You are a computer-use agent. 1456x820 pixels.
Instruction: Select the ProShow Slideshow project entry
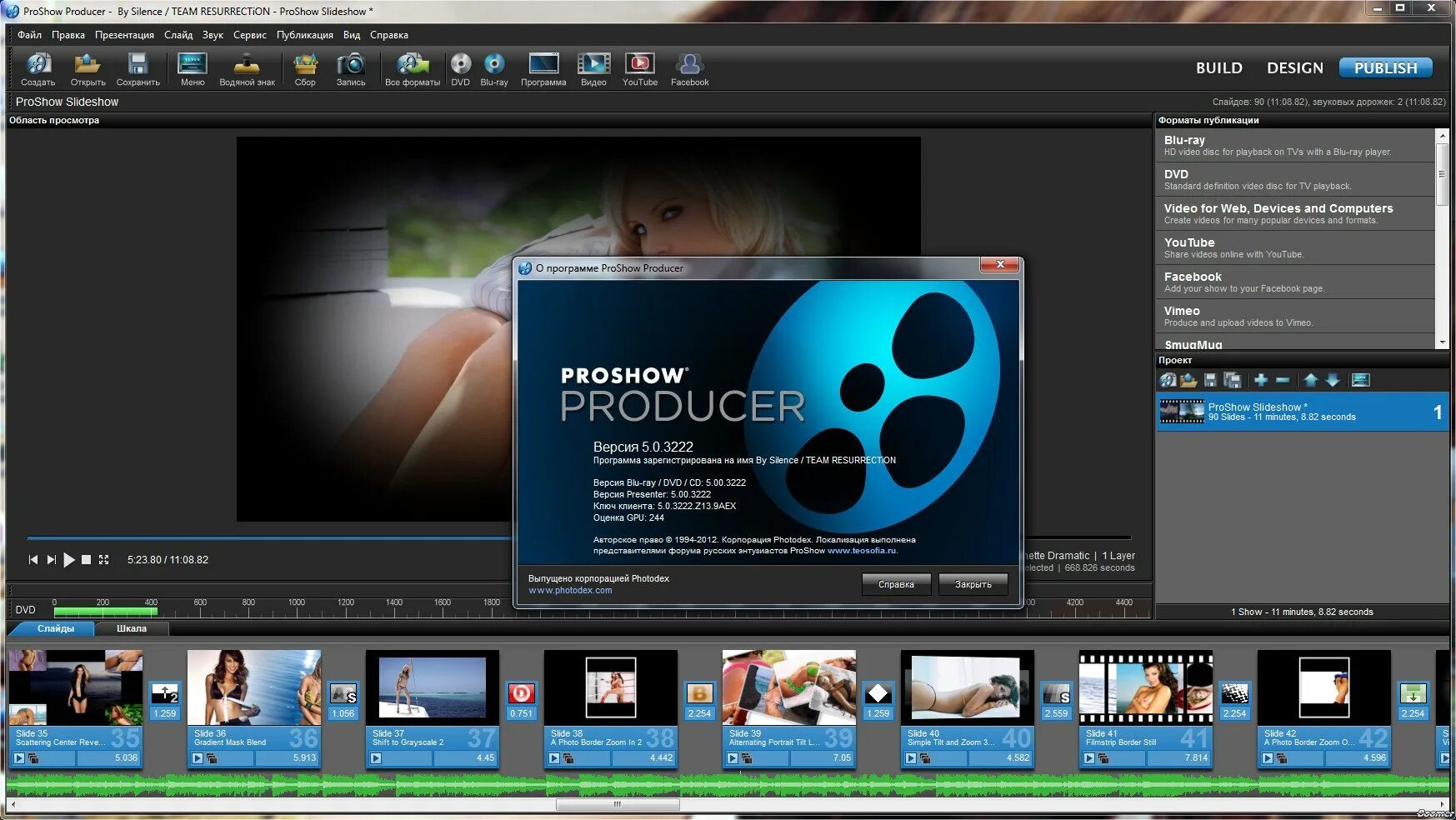pyautogui.click(x=1303, y=412)
